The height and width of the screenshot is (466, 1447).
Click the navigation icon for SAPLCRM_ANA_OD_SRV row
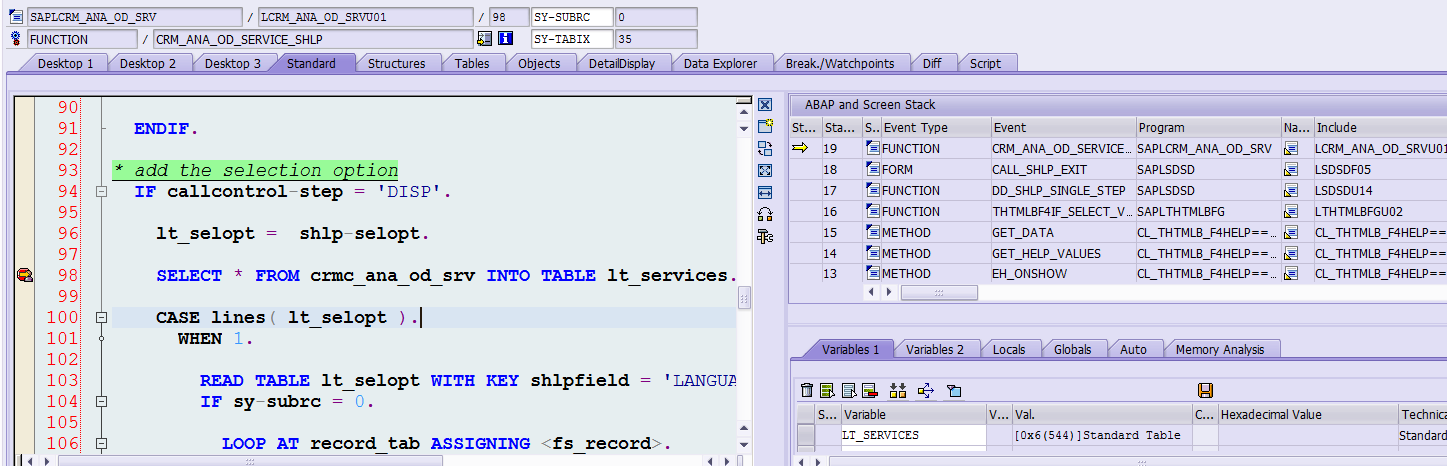tap(1291, 149)
